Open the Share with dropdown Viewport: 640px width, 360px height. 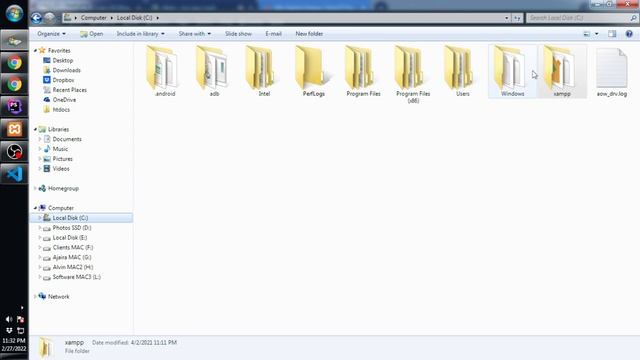[x=195, y=34]
